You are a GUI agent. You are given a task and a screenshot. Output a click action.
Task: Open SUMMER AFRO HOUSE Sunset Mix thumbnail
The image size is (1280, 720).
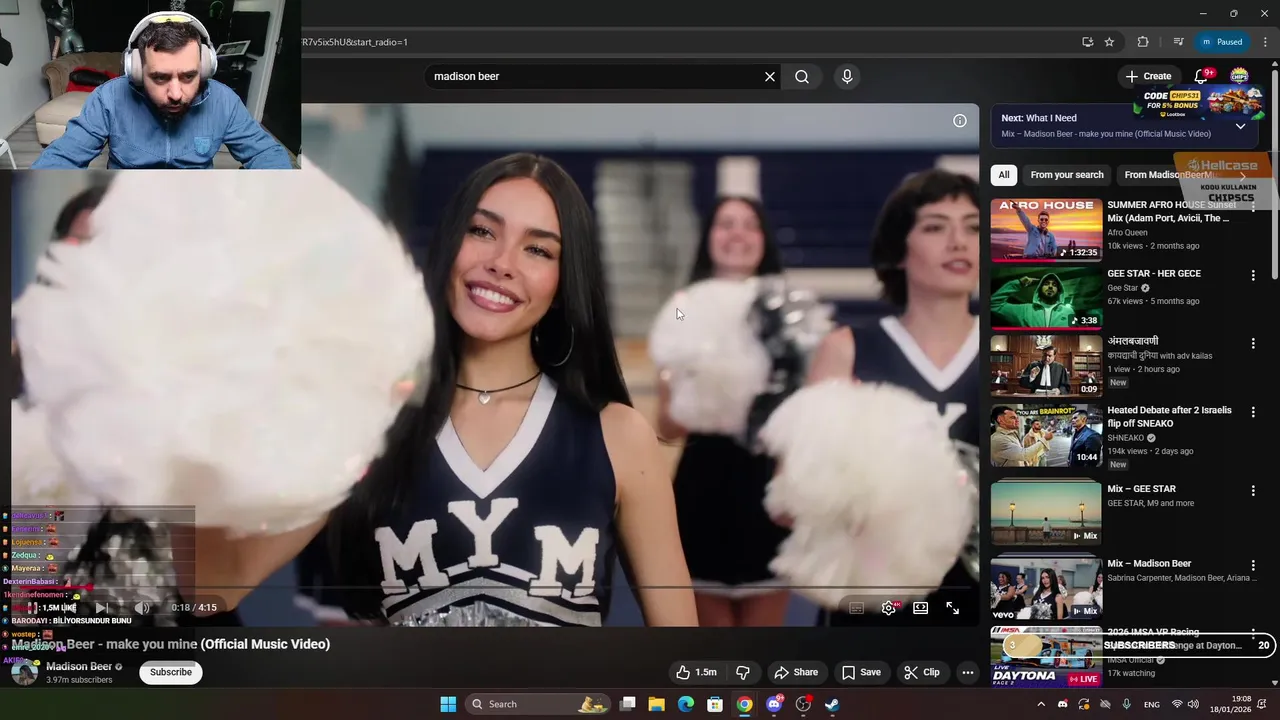1046,230
